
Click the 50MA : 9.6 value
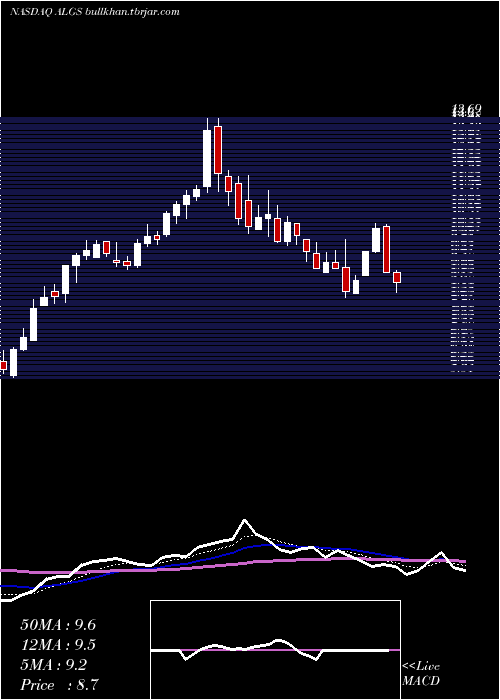[x=58, y=625]
